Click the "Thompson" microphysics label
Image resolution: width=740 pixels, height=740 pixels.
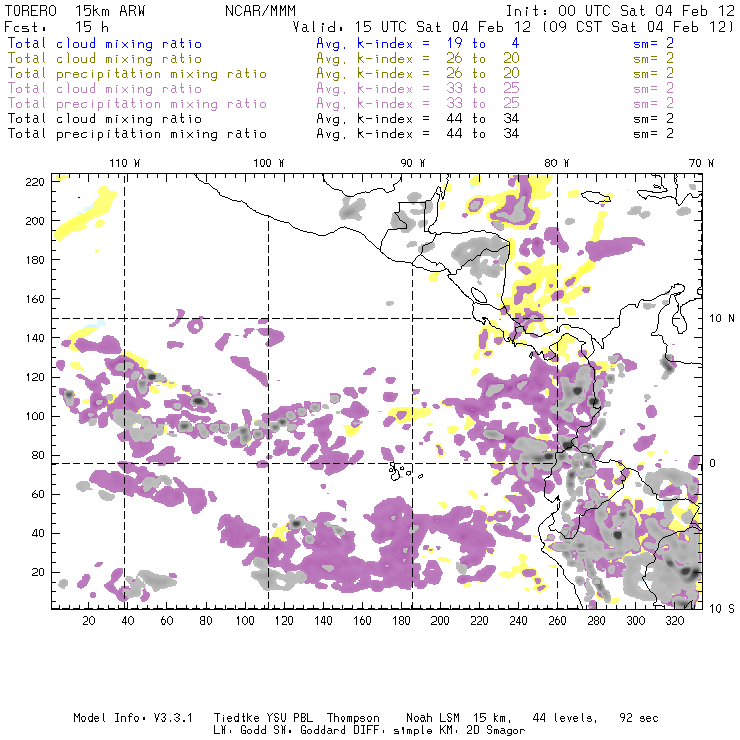pos(353,718)
